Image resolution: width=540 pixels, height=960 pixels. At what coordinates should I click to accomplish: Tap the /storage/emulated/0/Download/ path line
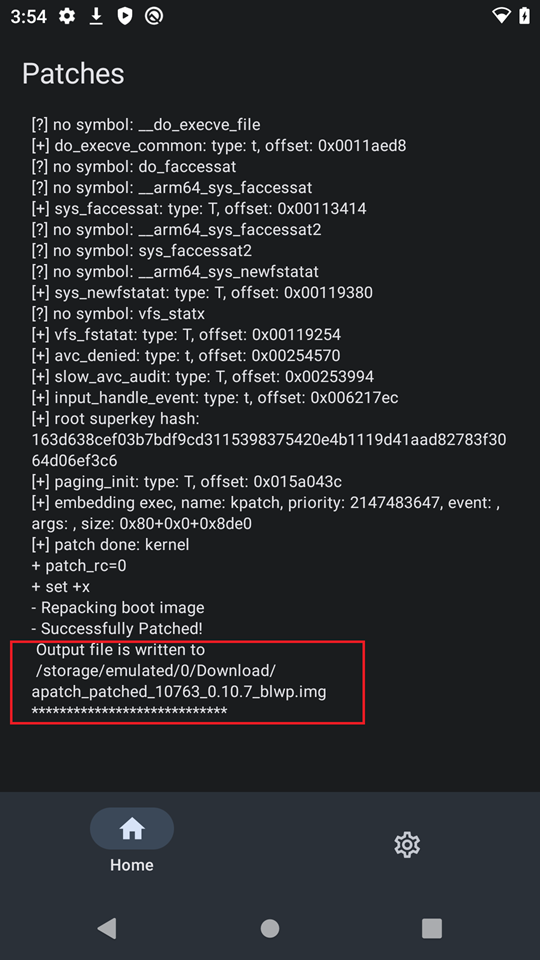(x=156, y=670)
